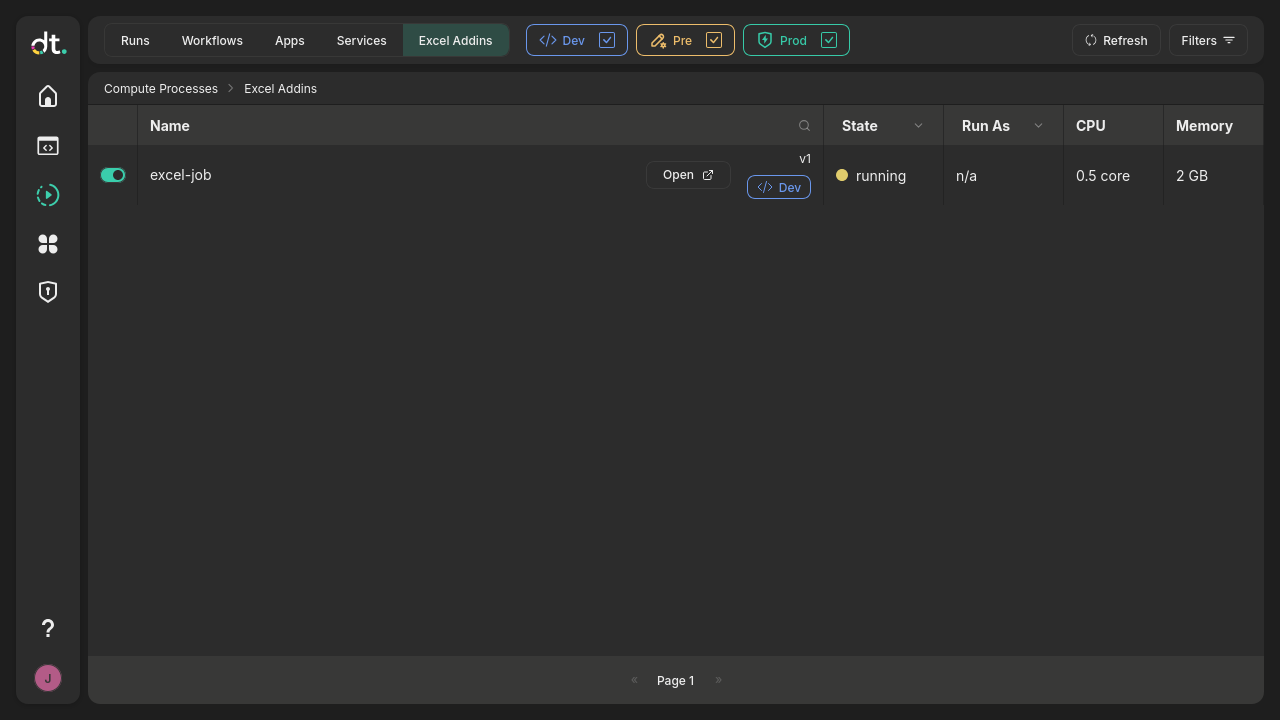Disable the excel-job toggle switch
Viewport: 1280px width, 720px height.
(113, 175)
